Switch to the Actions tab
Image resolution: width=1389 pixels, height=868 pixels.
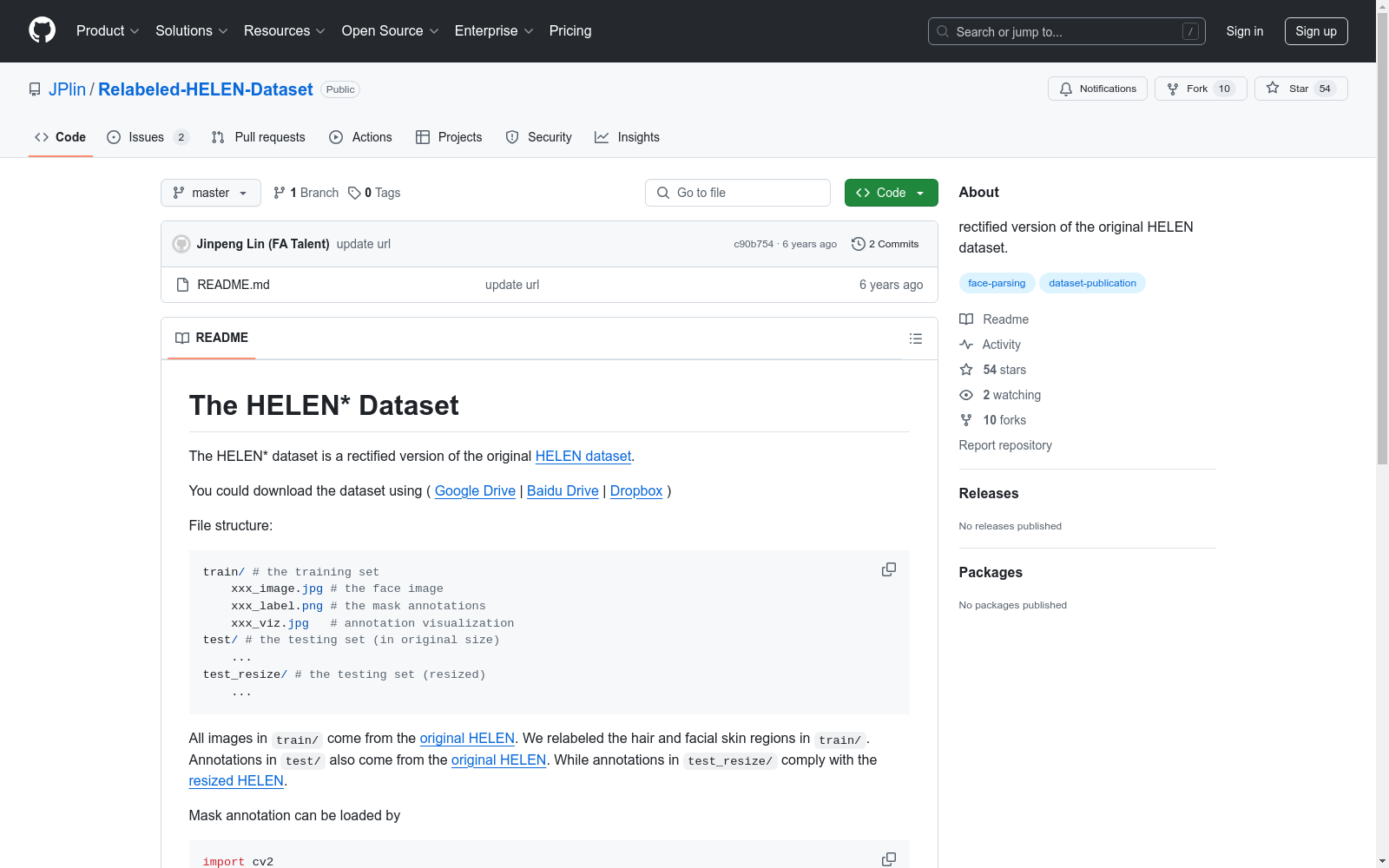pos(361,137)
